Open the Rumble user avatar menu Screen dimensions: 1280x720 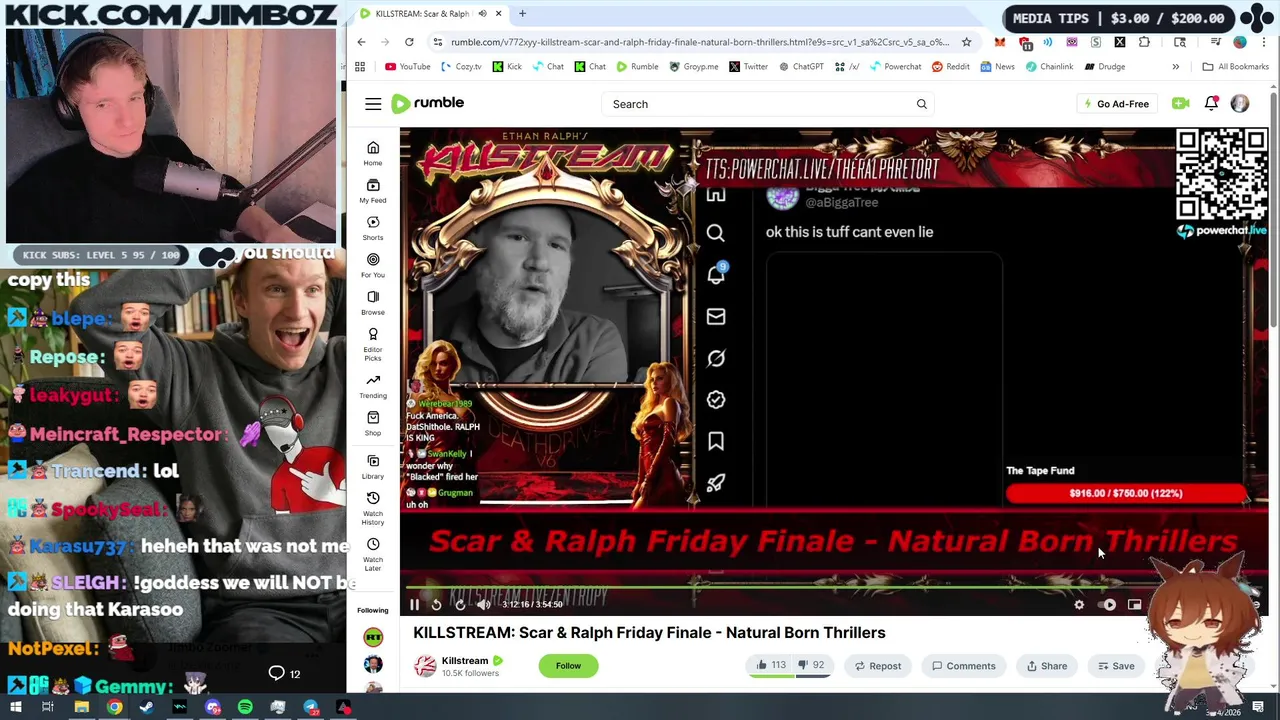(1240, 104)
